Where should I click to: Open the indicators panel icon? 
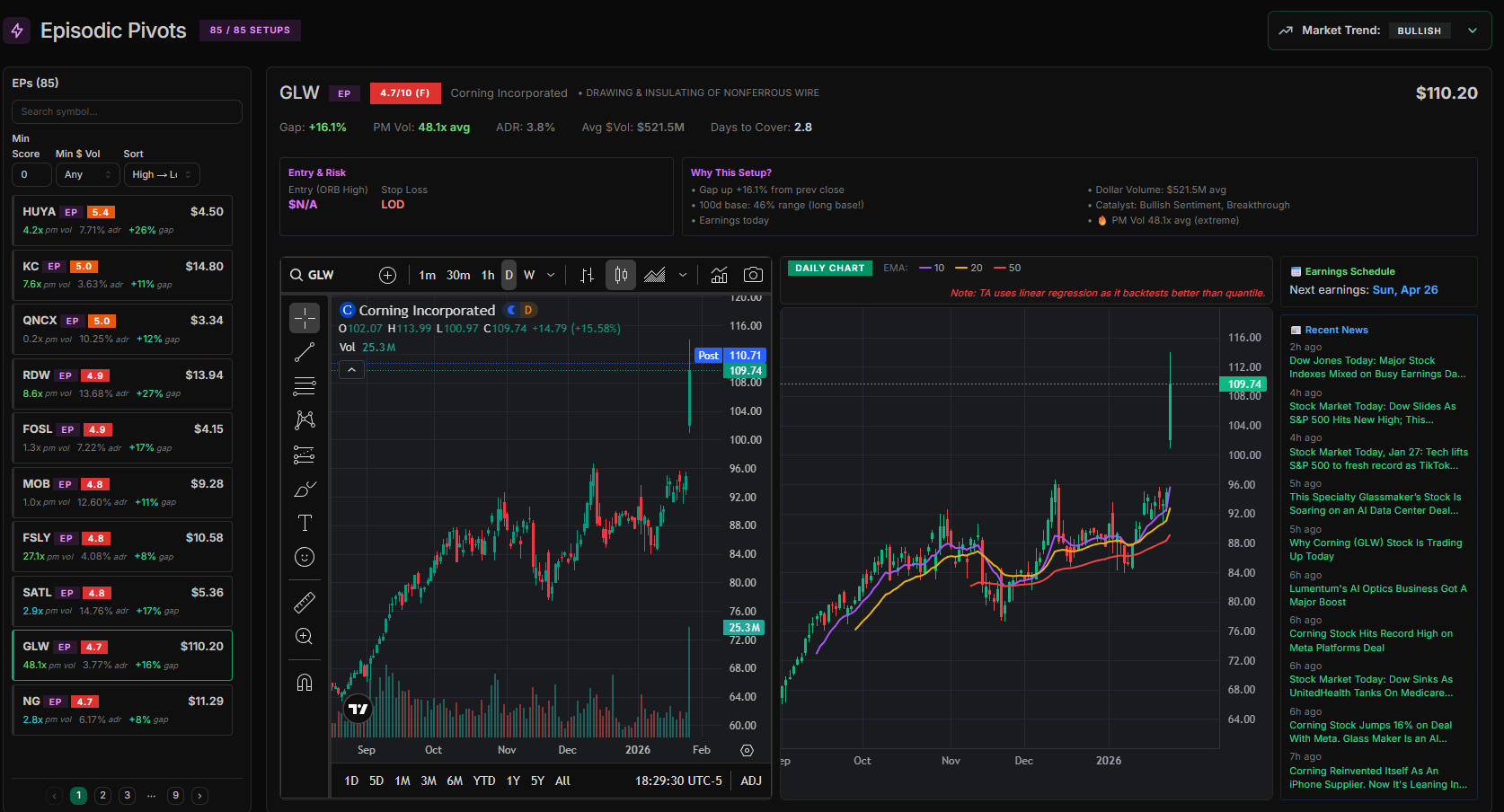(x=719, y=275)
